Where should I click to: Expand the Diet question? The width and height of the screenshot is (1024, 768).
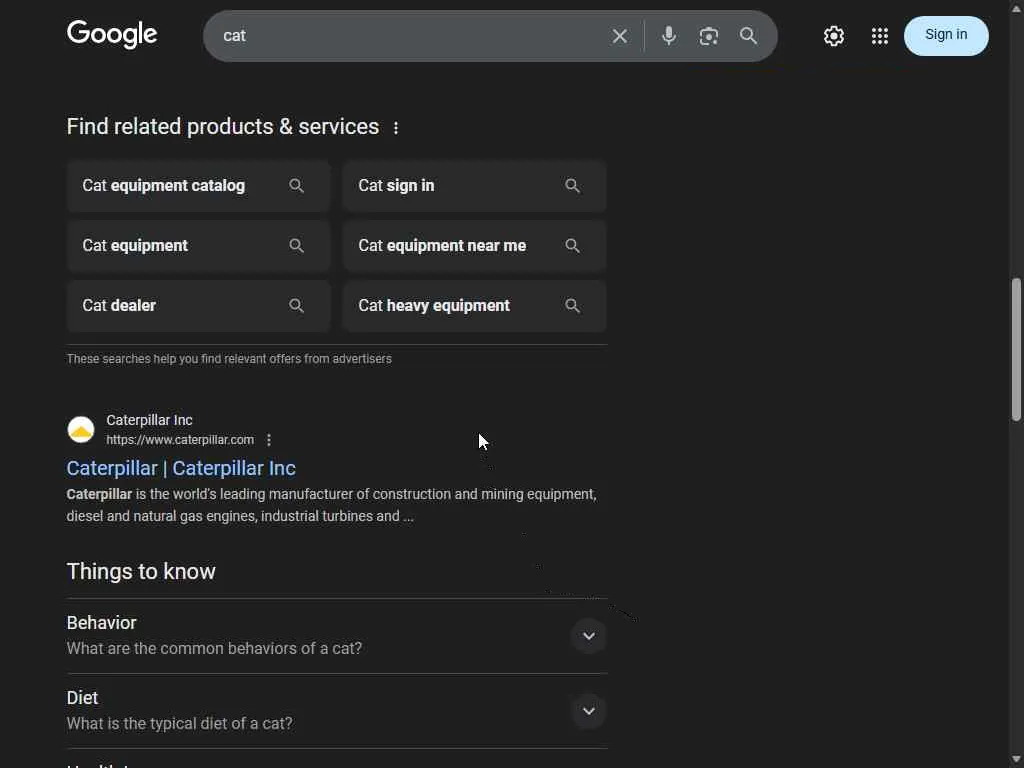click(588, 711)
